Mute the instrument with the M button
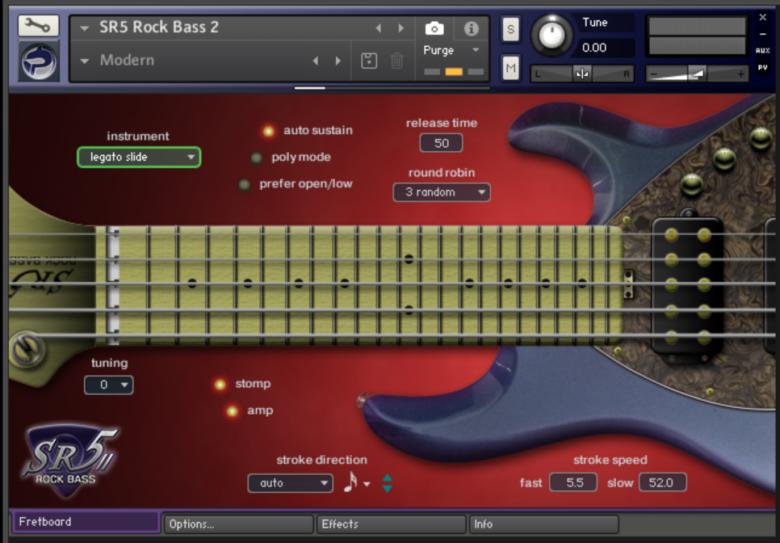The image size is (780, 543). point(510,67)
